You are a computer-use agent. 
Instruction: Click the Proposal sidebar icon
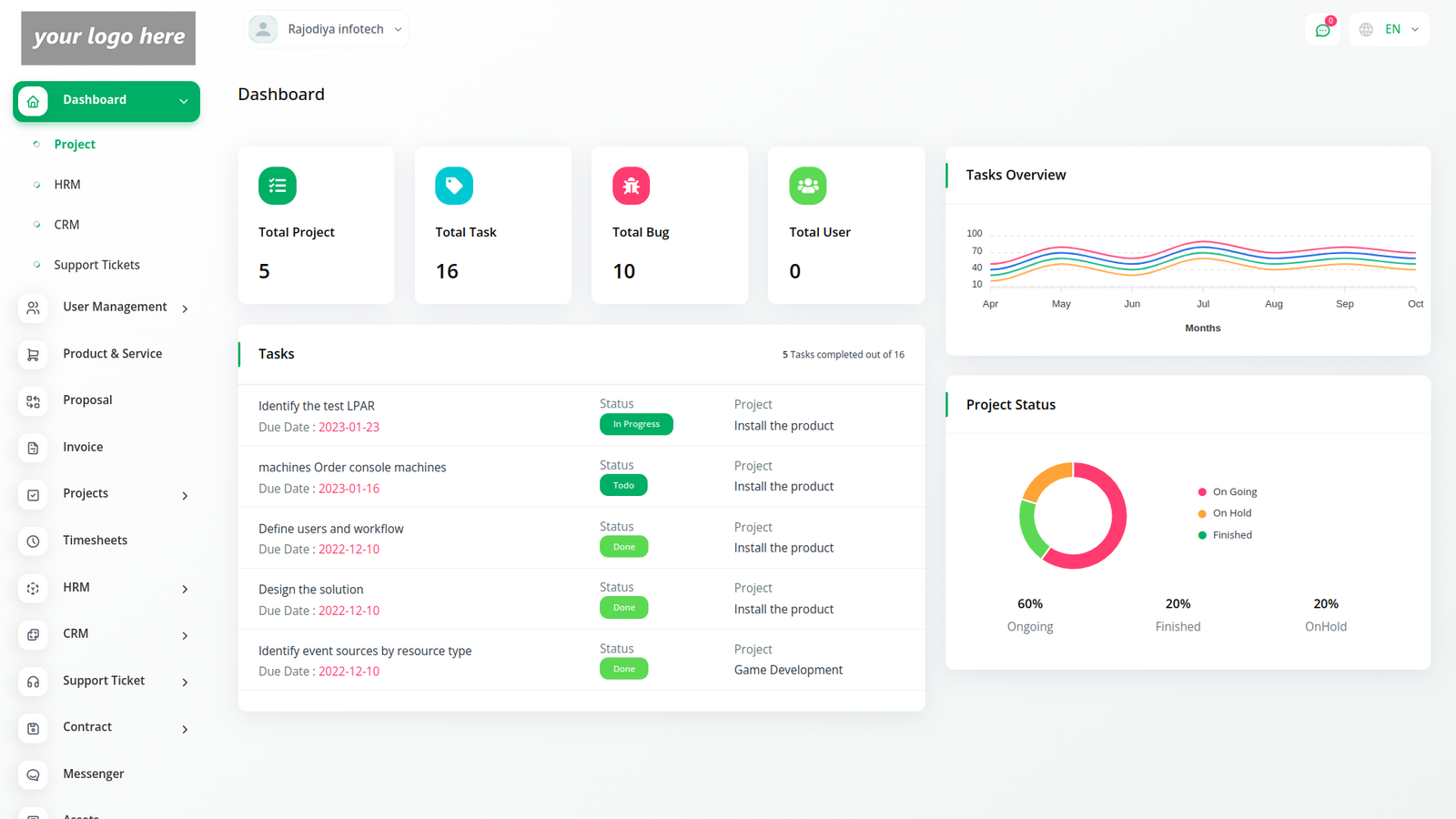coord(34,401)
